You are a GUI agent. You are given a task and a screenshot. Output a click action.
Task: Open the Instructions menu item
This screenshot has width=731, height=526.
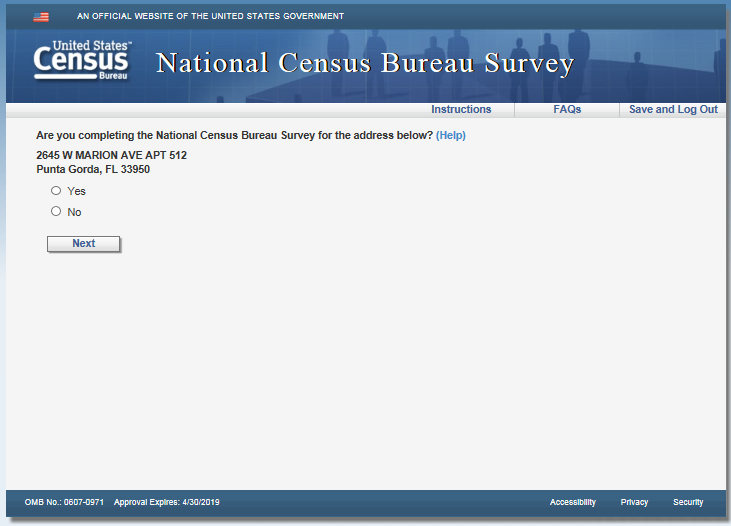[461, 109]
